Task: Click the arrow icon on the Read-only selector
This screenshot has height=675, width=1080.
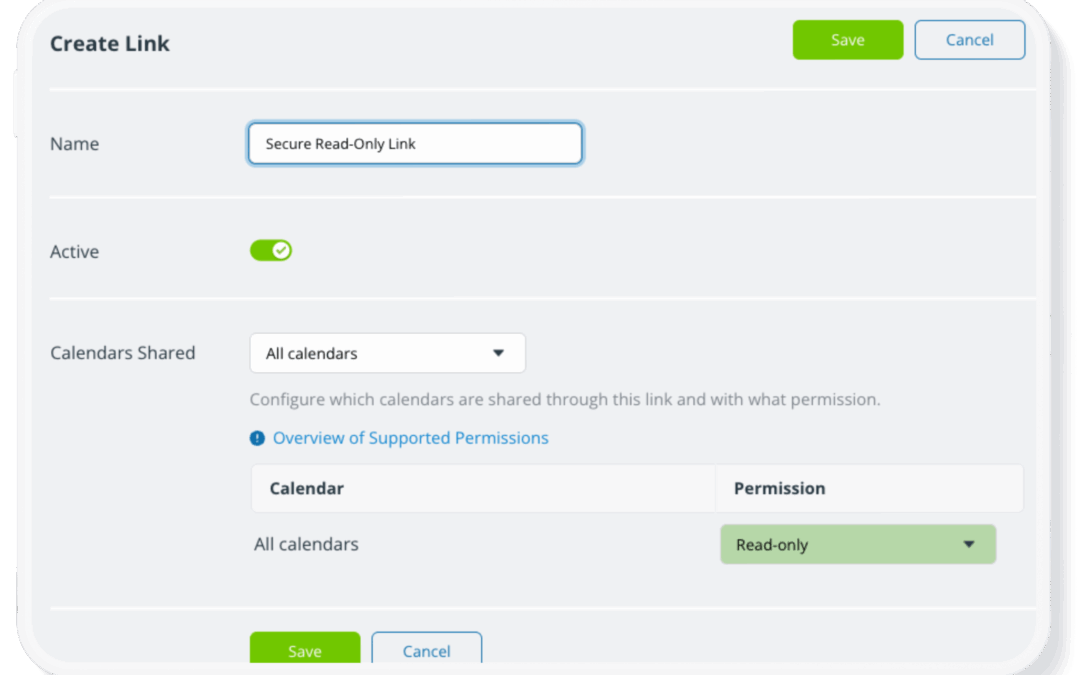Action: tap(968, 544)
